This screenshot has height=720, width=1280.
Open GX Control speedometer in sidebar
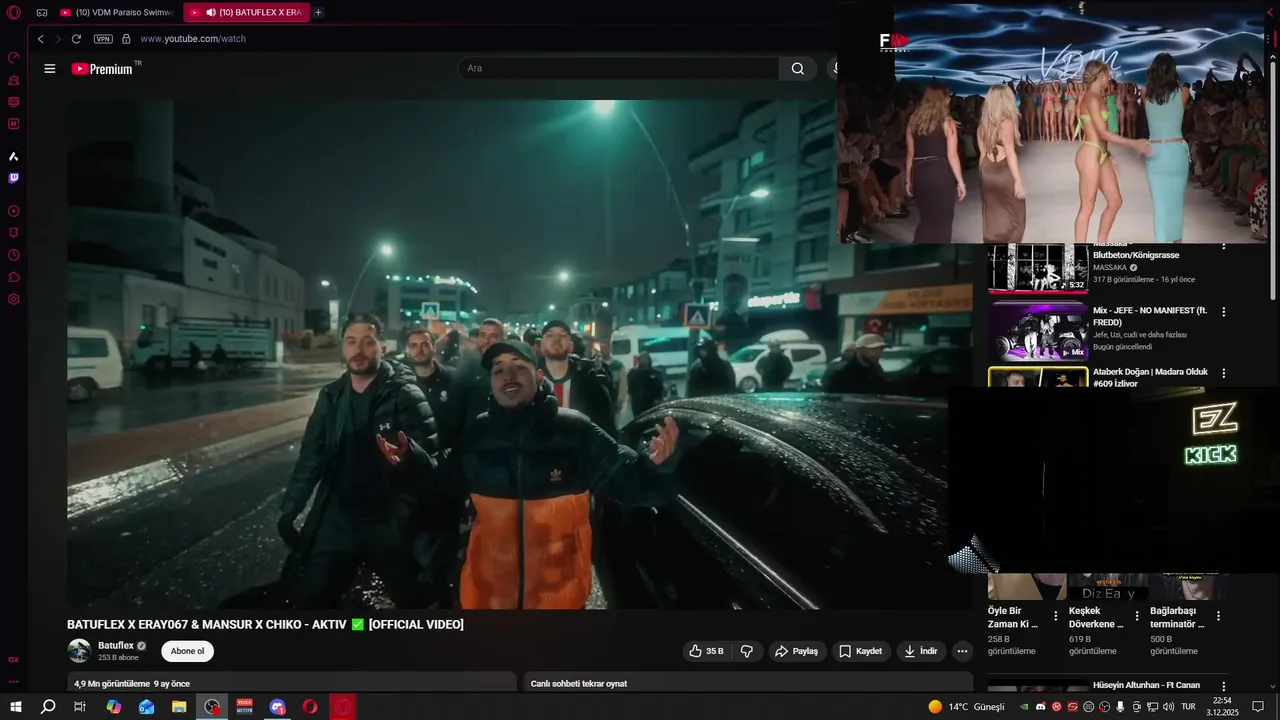(x=14, y=58)
